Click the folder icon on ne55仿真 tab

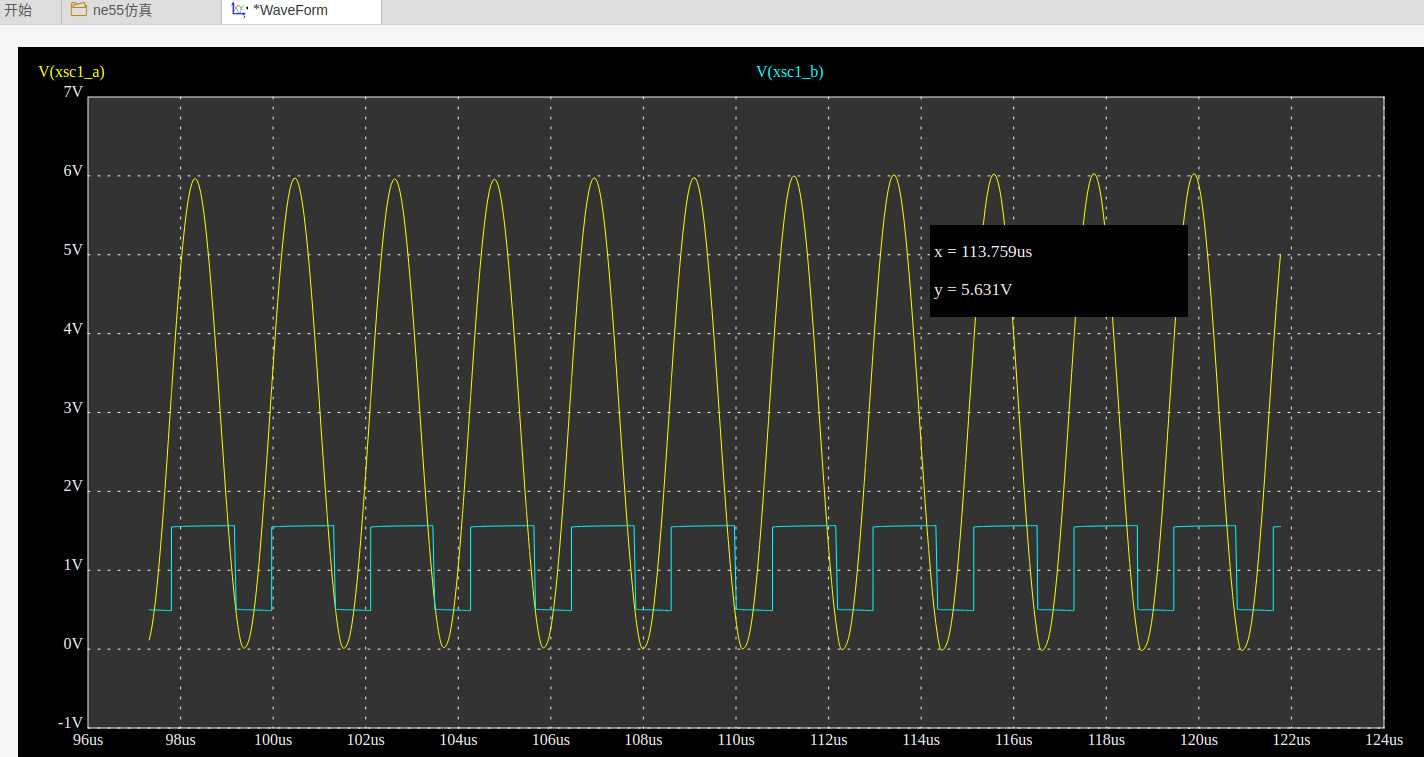click(x=78, y=10)
